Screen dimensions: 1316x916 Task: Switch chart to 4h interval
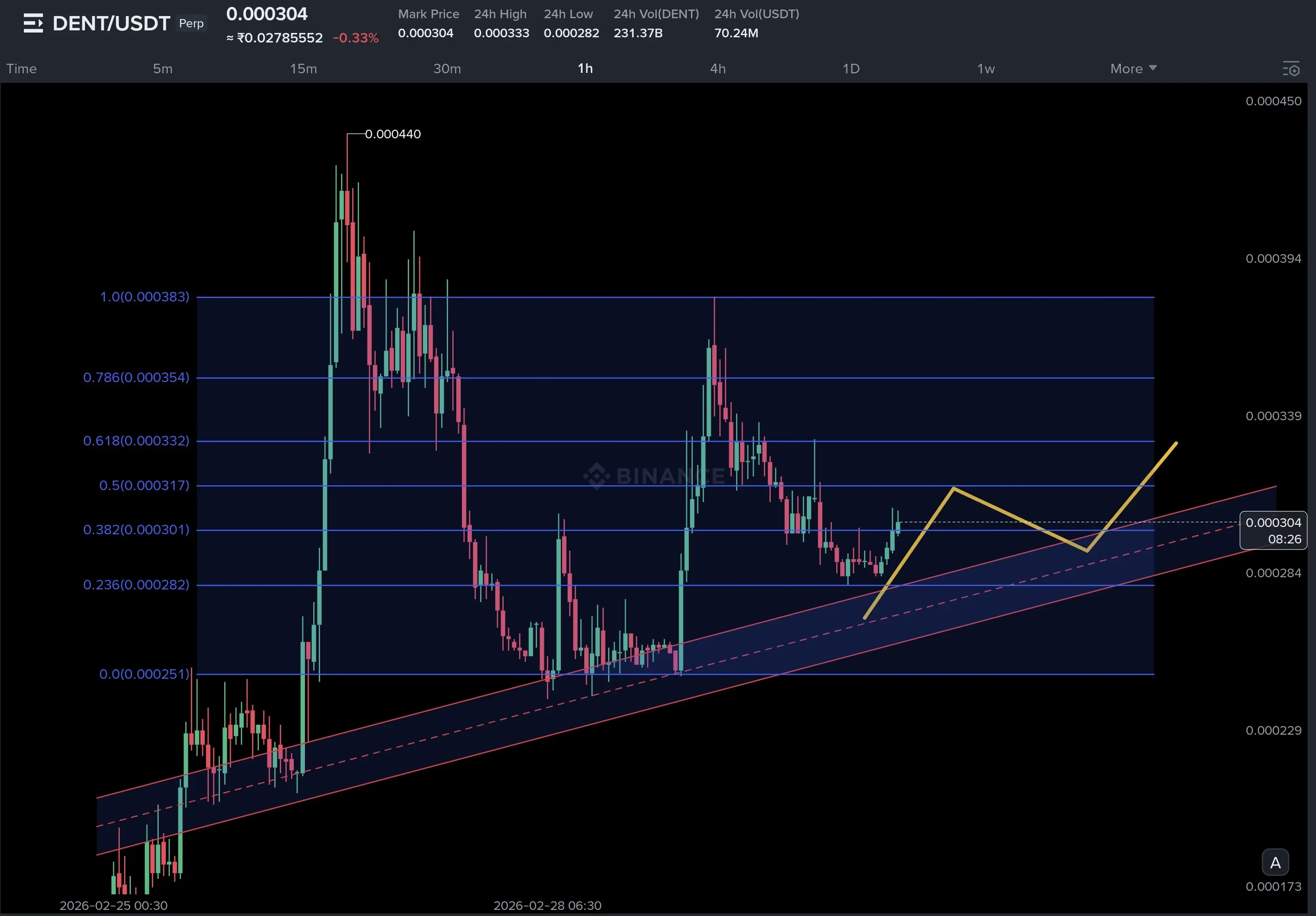point(717,69)
